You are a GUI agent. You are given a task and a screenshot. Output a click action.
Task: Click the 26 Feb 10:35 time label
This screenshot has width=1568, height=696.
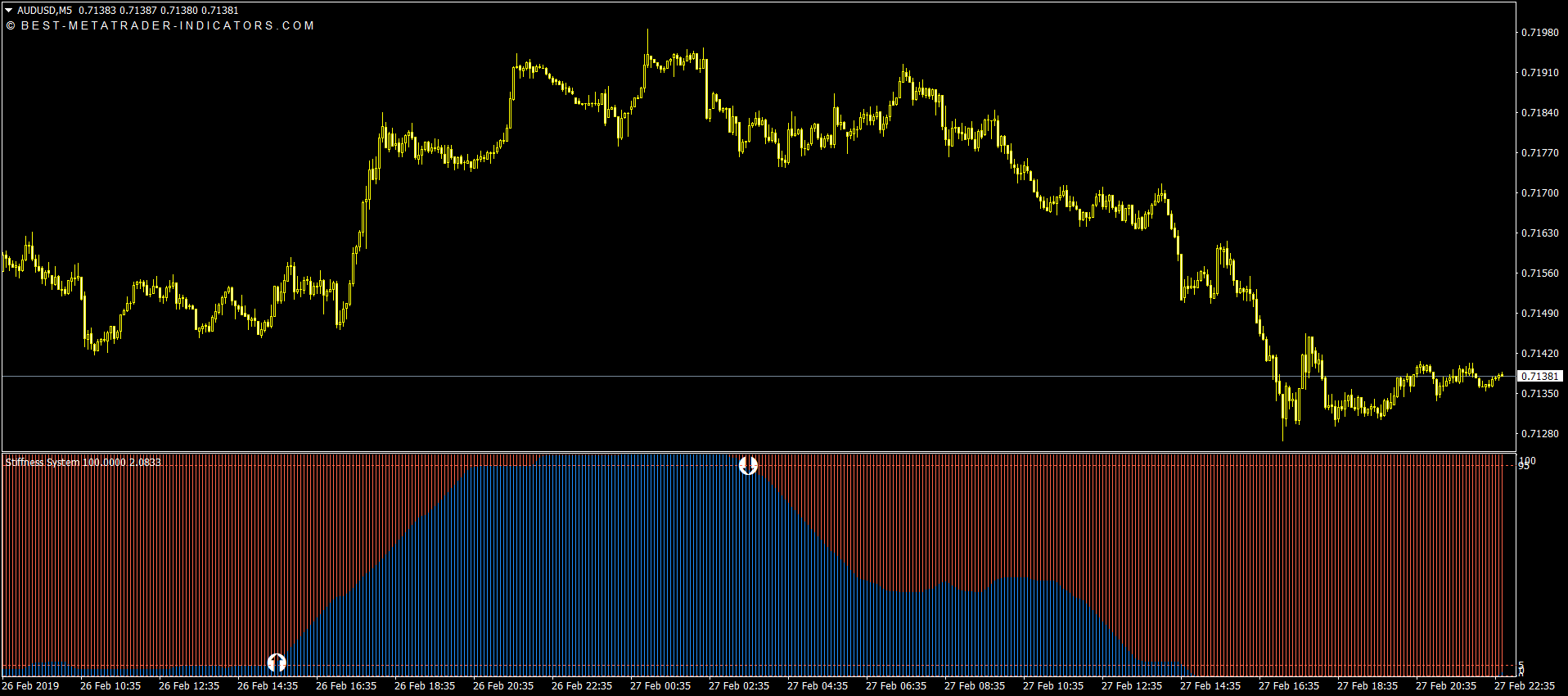pos(110,686)
